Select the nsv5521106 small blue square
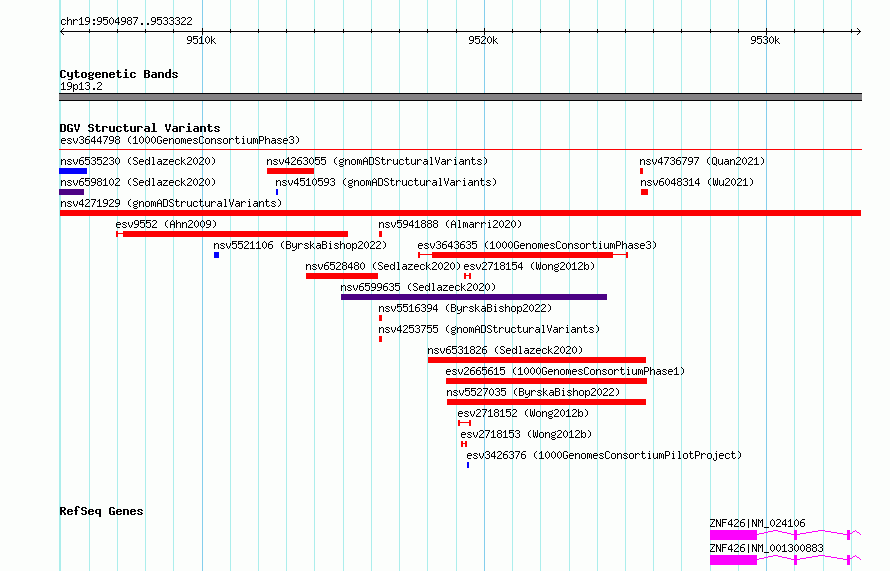 point(216,255)
